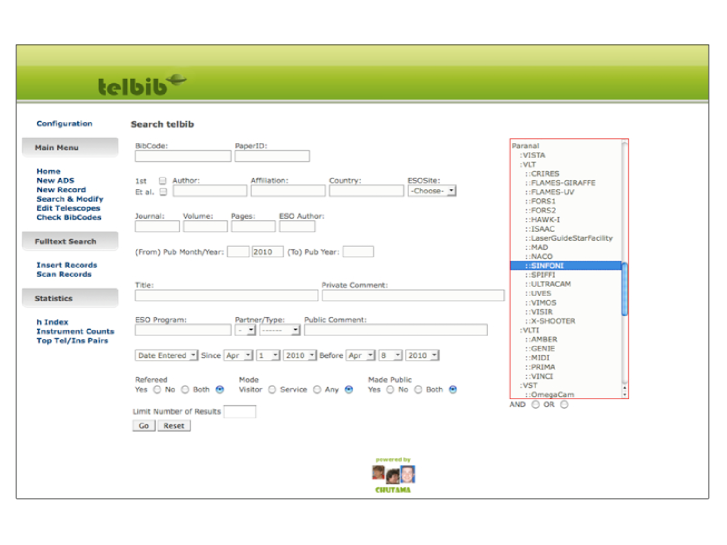The height and width of the screenshot is (545, 727).
Task: Select SINFONI in instrument list
Action: 566,266
